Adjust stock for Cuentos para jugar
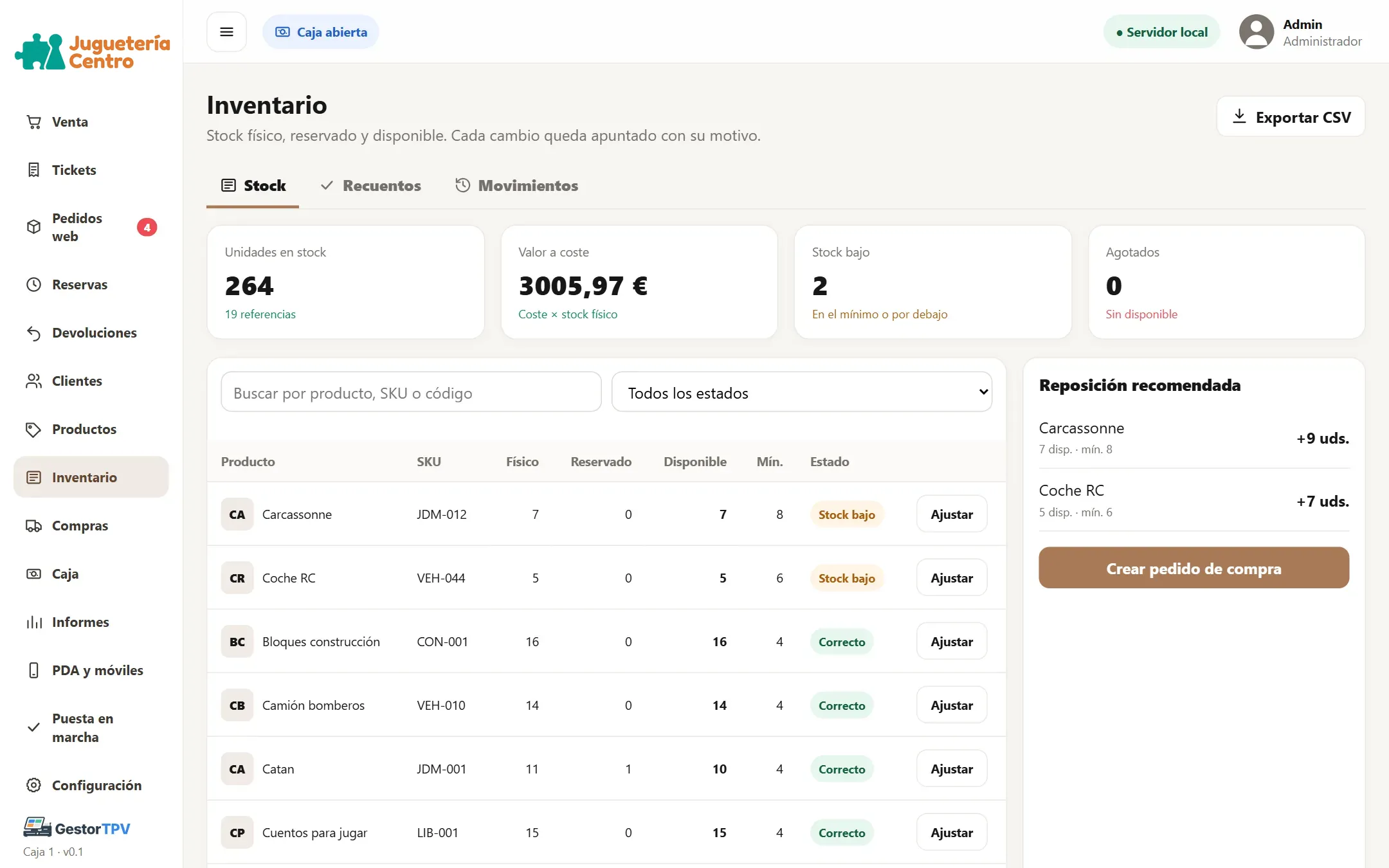This screenshot has width=1389, height=868. click(952, 832)
